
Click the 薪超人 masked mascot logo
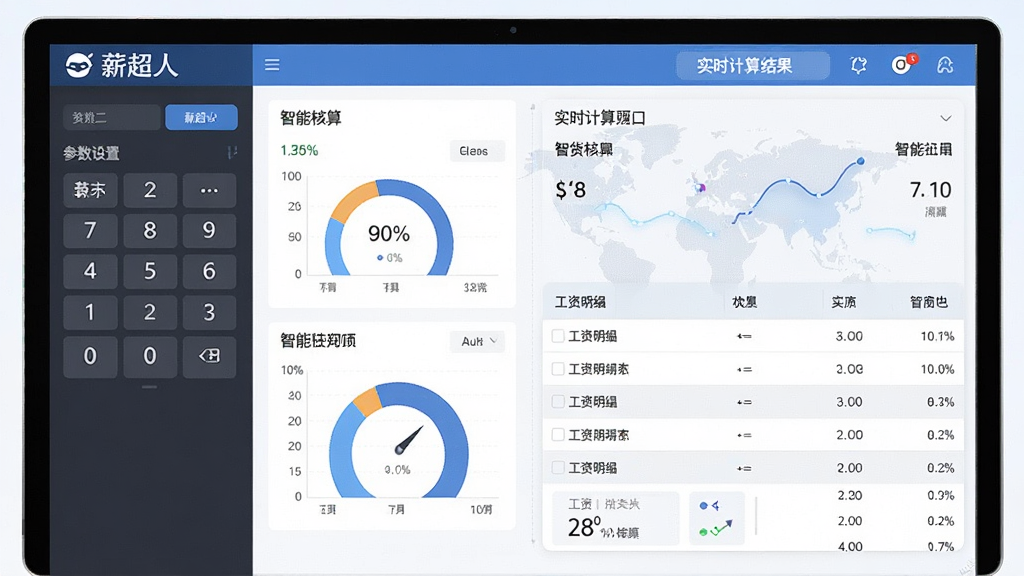tap(79, 65)
